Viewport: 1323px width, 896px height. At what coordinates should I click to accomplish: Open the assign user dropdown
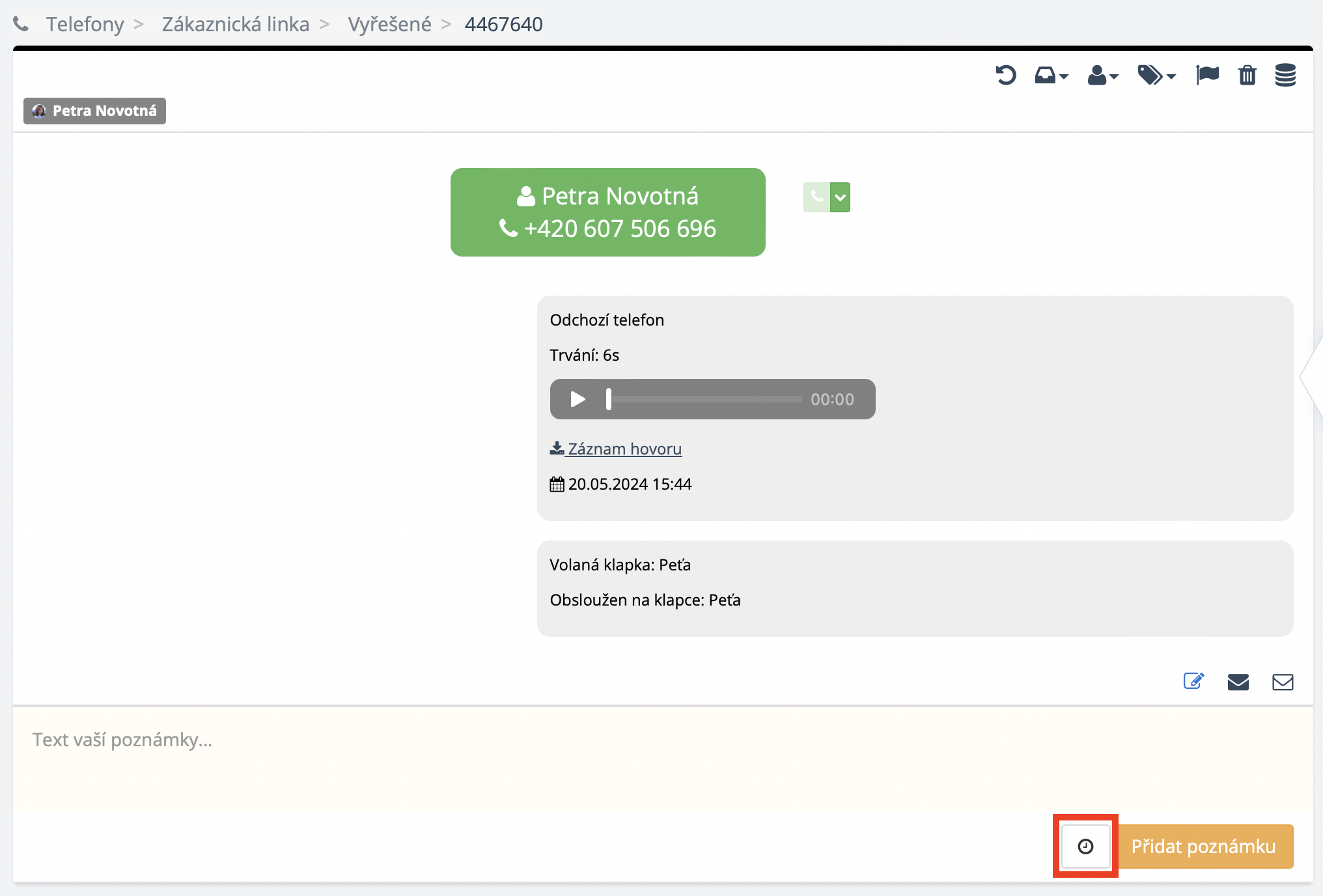click(x=1102, y=76)
